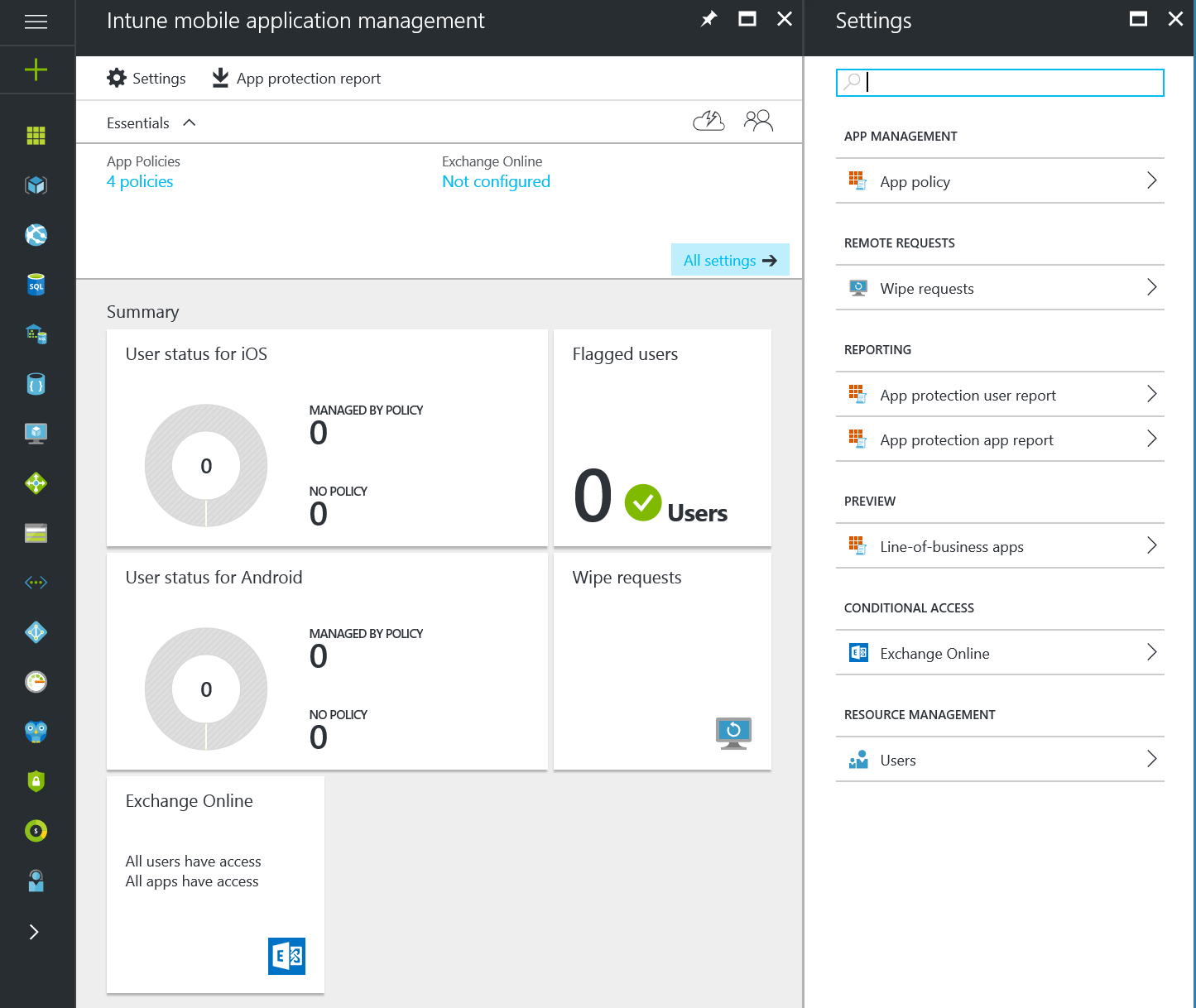Image resolution: width=1196 pixels, height=1008 pixels.
Task: Open Load balancers green diamond icon
Action: tap(36, 483)
